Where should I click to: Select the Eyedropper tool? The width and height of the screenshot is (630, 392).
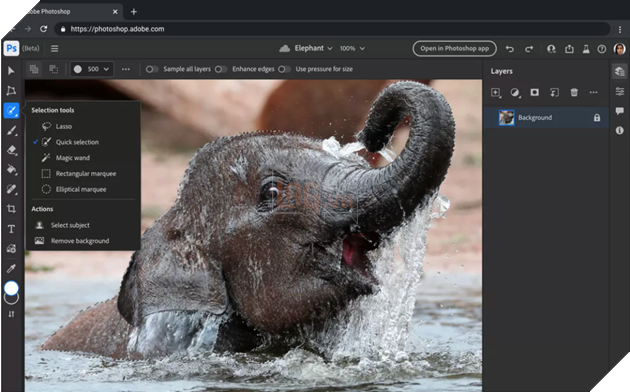click(x=11, y=268)
